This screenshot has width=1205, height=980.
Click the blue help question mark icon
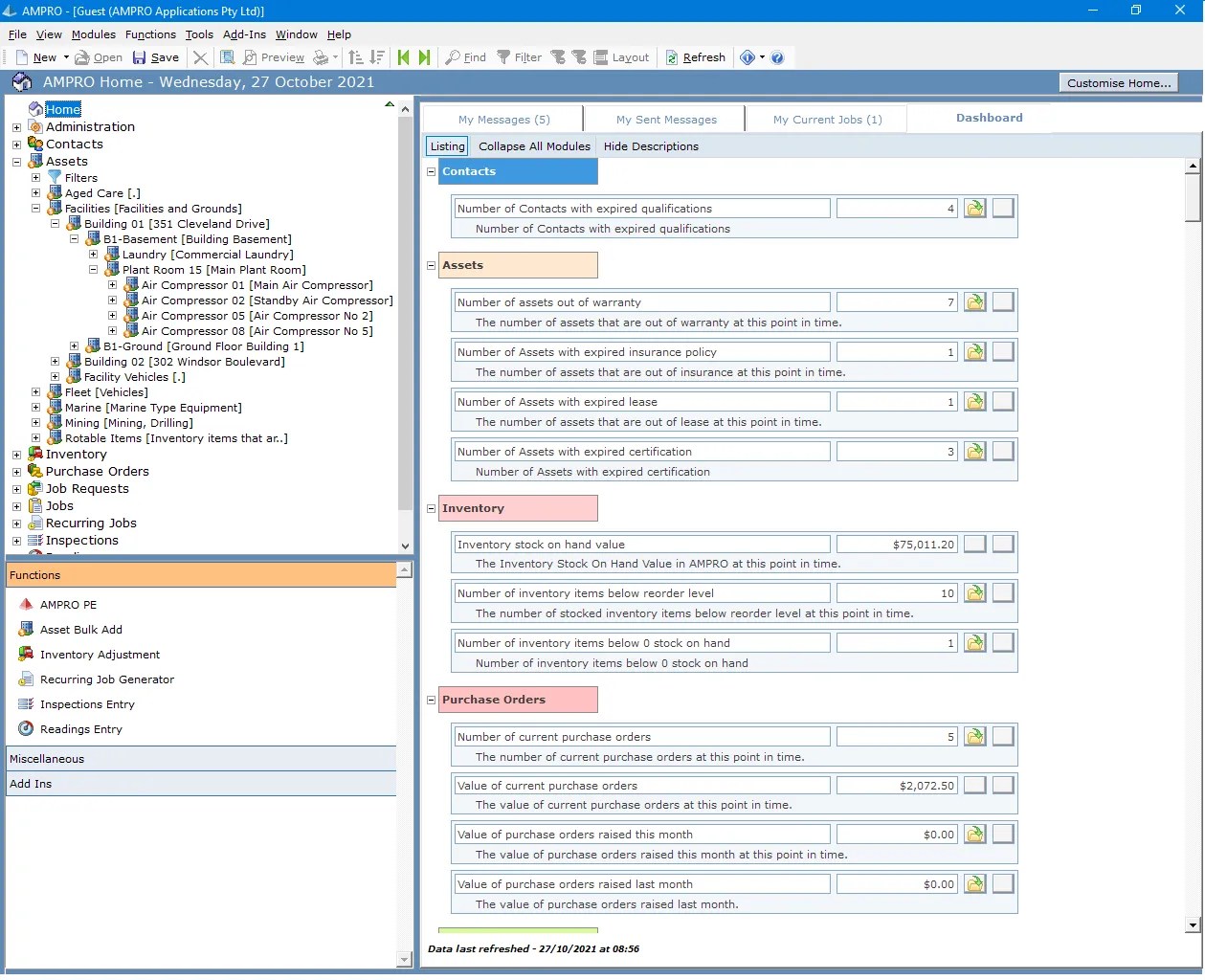click(777, 57)
